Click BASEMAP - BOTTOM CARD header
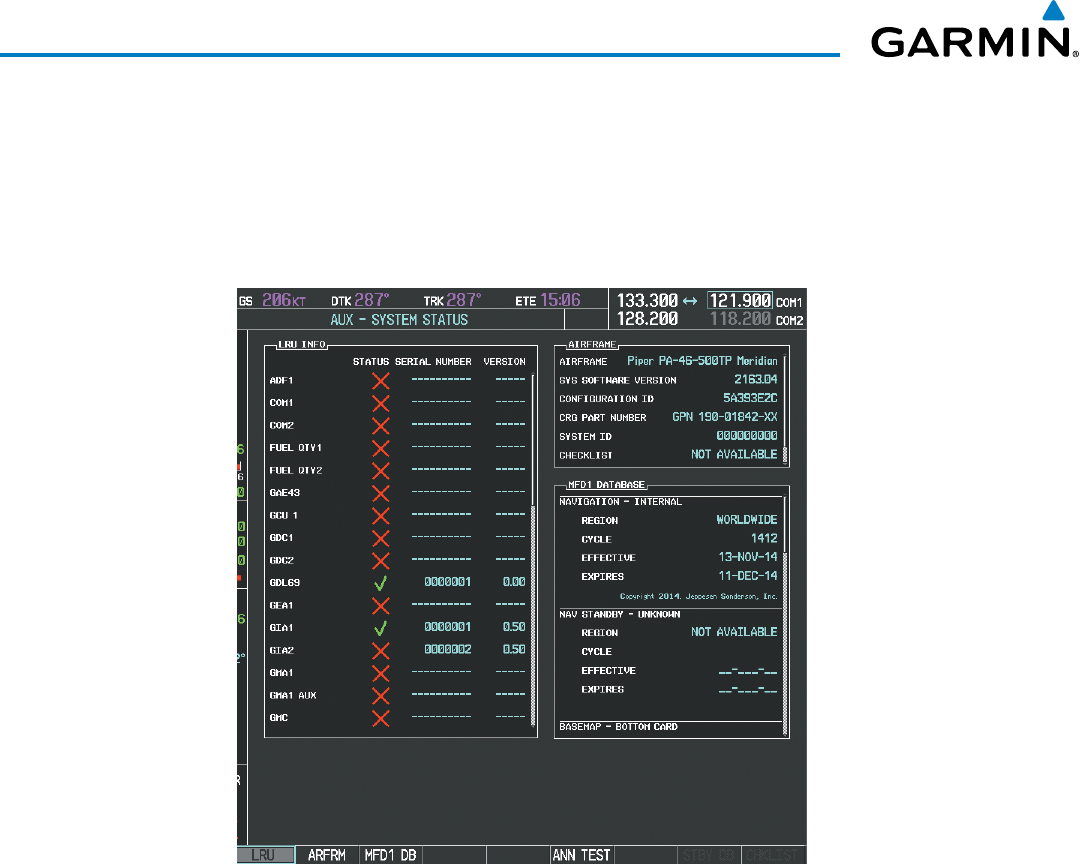The height and width of the screenshot is (864, 1080). pos(618,727)
